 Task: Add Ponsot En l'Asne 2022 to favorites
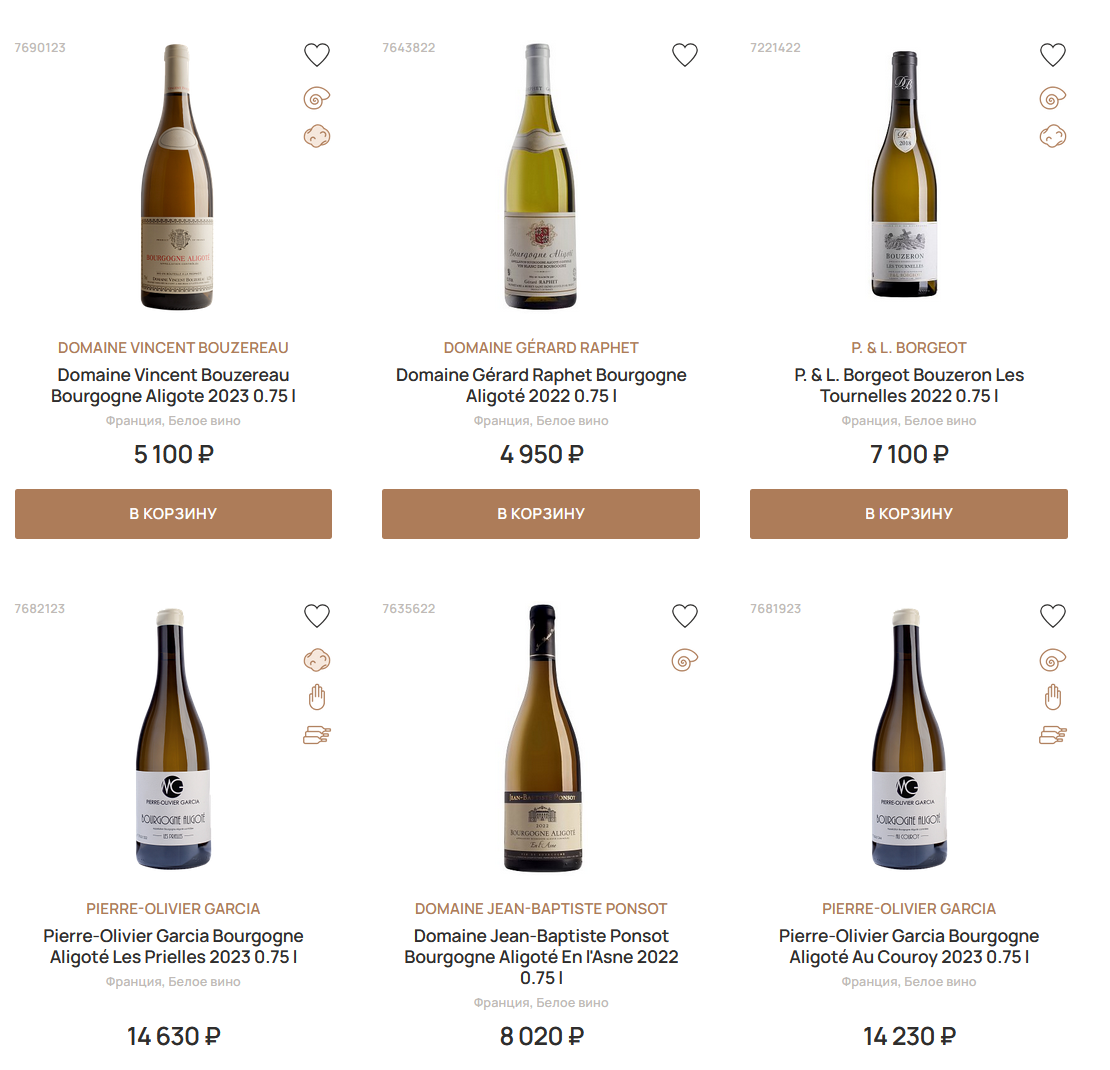685,616
